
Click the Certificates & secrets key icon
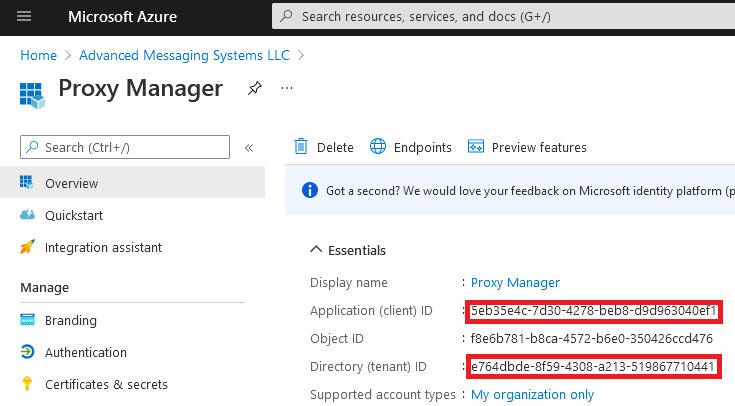tap(27, 383)
